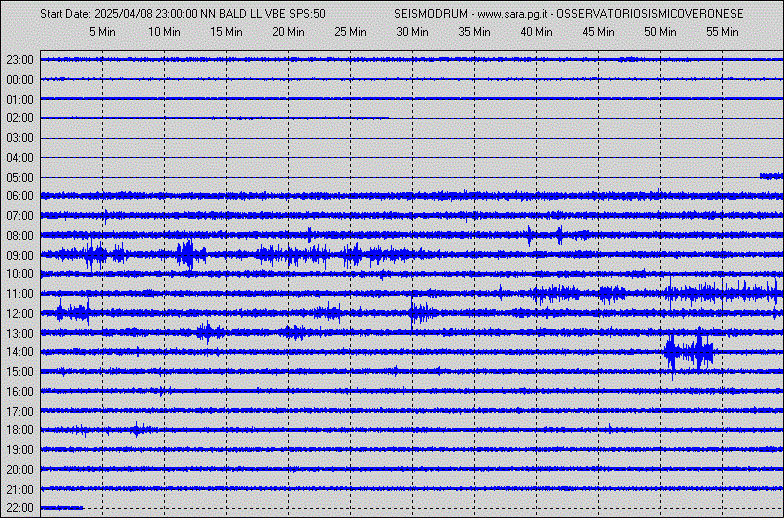Click the 09:00 hour row label
Viewport: 784px width, 518px height.
20,256
